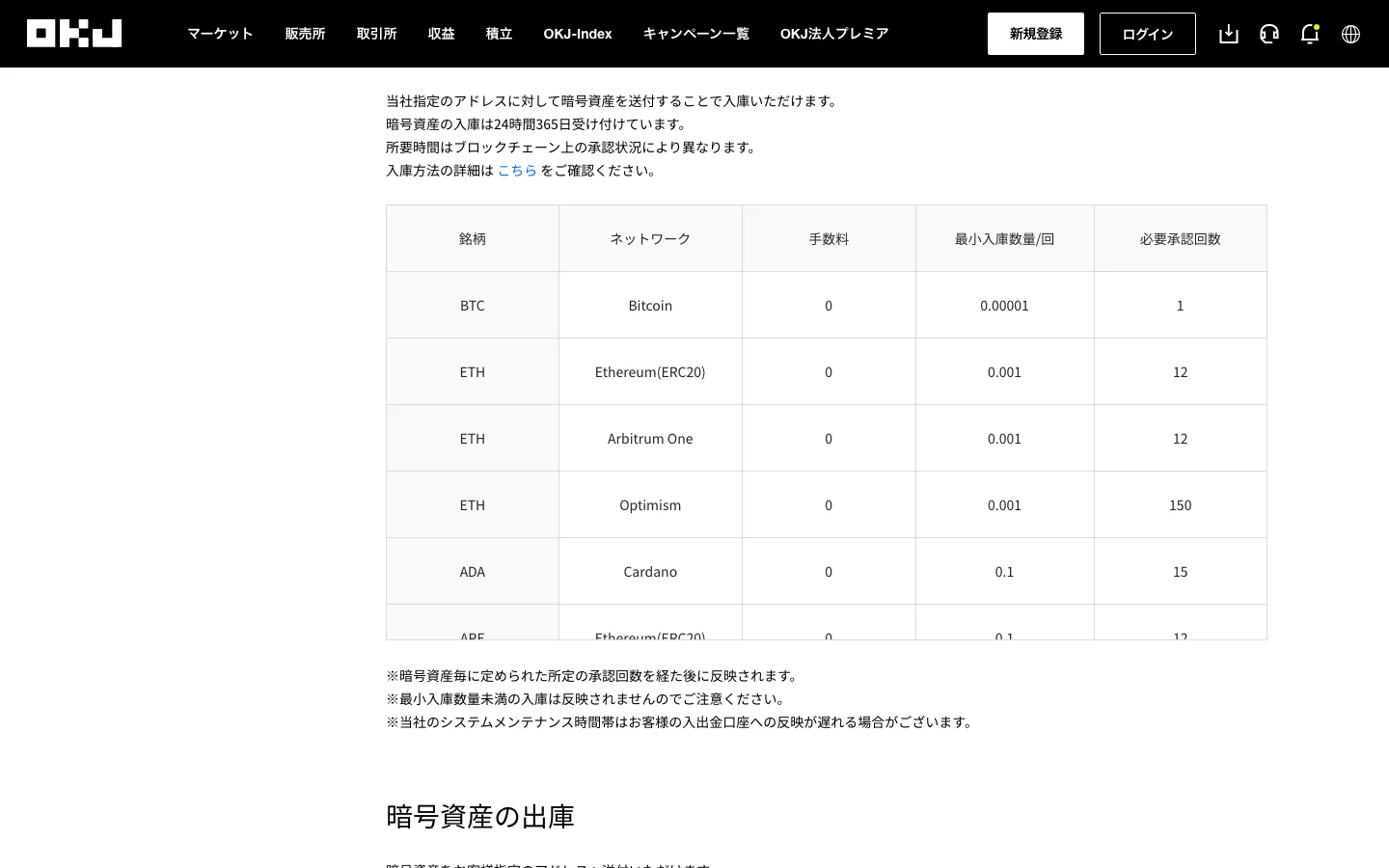Follow the こちら link for deposit details
This screenshot has width=1389, height=868.
click(517, 171)
